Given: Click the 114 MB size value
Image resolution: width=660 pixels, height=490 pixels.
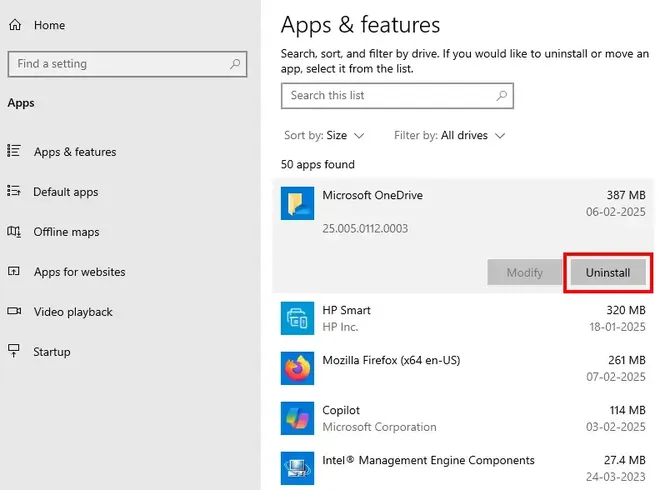Looking at the screenshot, I should tap(628, 410).
